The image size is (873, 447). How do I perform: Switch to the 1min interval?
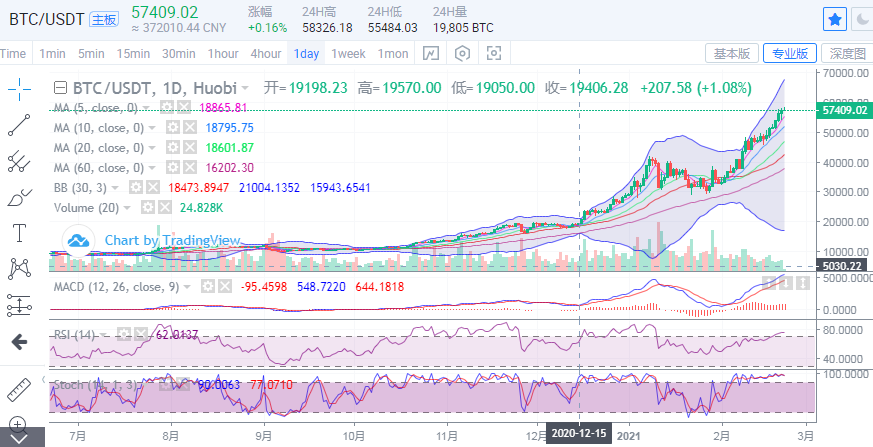pos(52,53)
